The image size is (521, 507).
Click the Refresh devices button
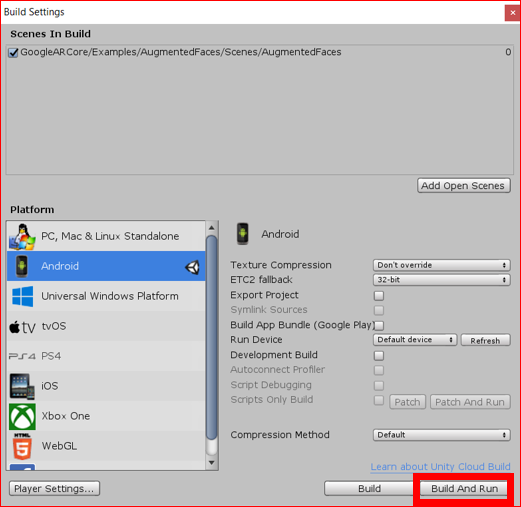[x=485, y=340]
